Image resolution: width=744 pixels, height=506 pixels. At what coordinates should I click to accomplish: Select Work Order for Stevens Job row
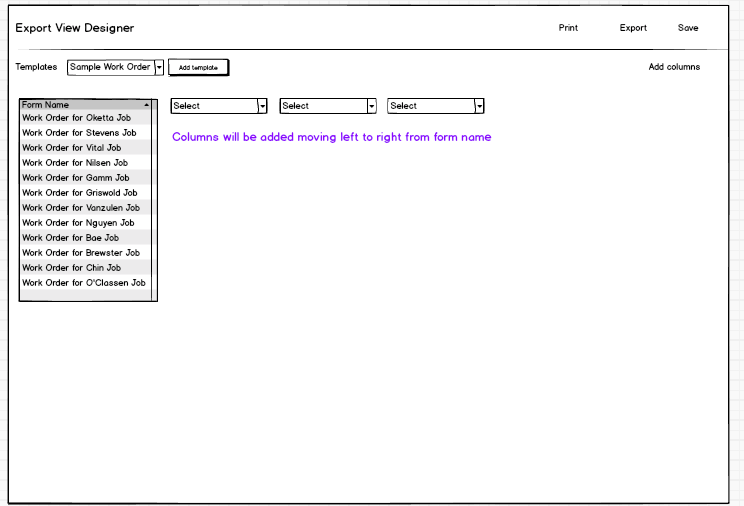point(79,133)
